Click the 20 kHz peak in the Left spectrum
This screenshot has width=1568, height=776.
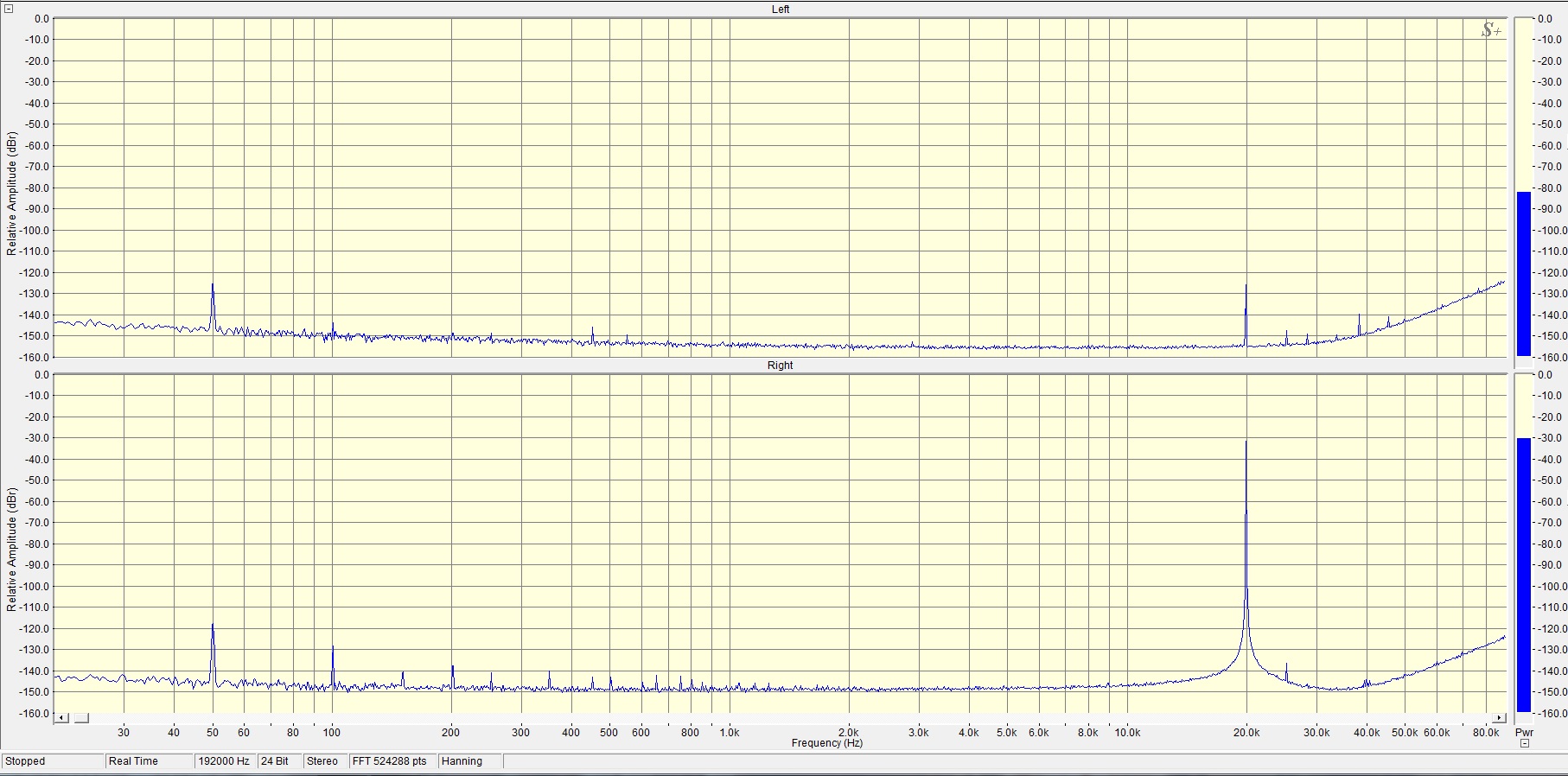(1246, 315)
